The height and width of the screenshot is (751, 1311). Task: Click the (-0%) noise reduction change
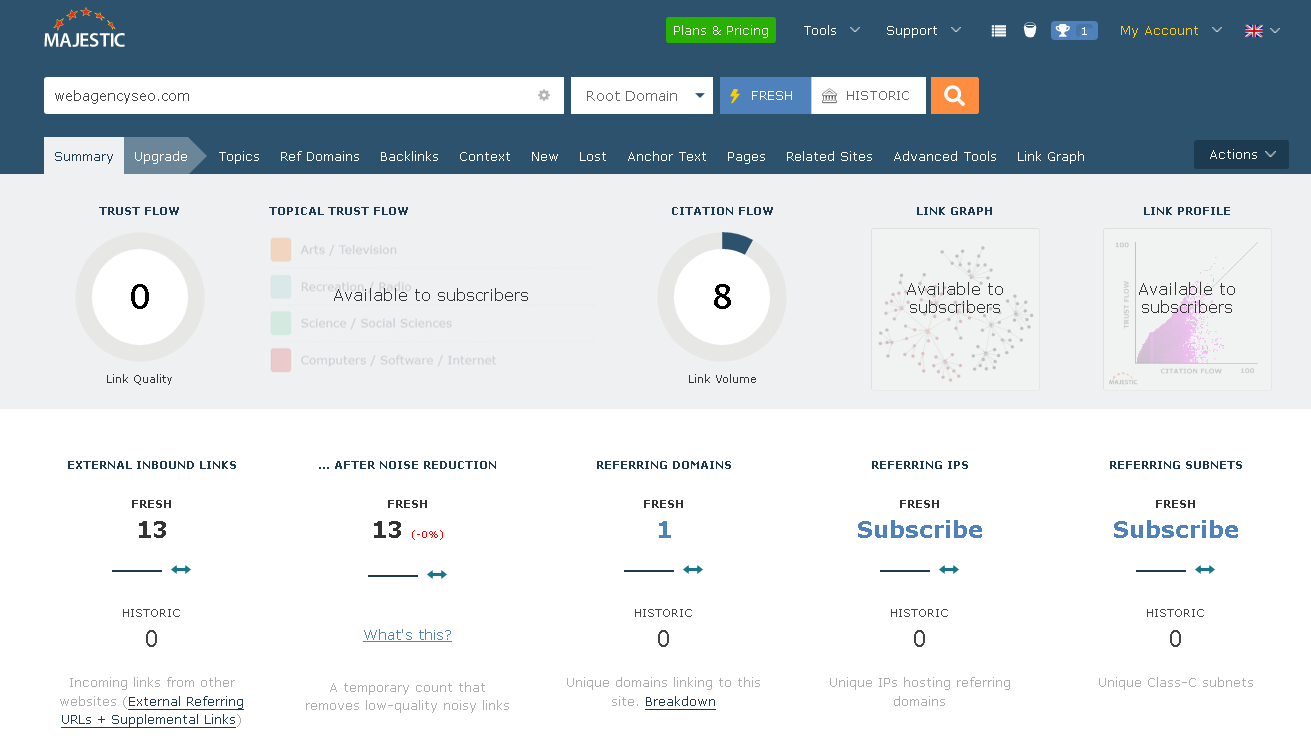point(427,534)
